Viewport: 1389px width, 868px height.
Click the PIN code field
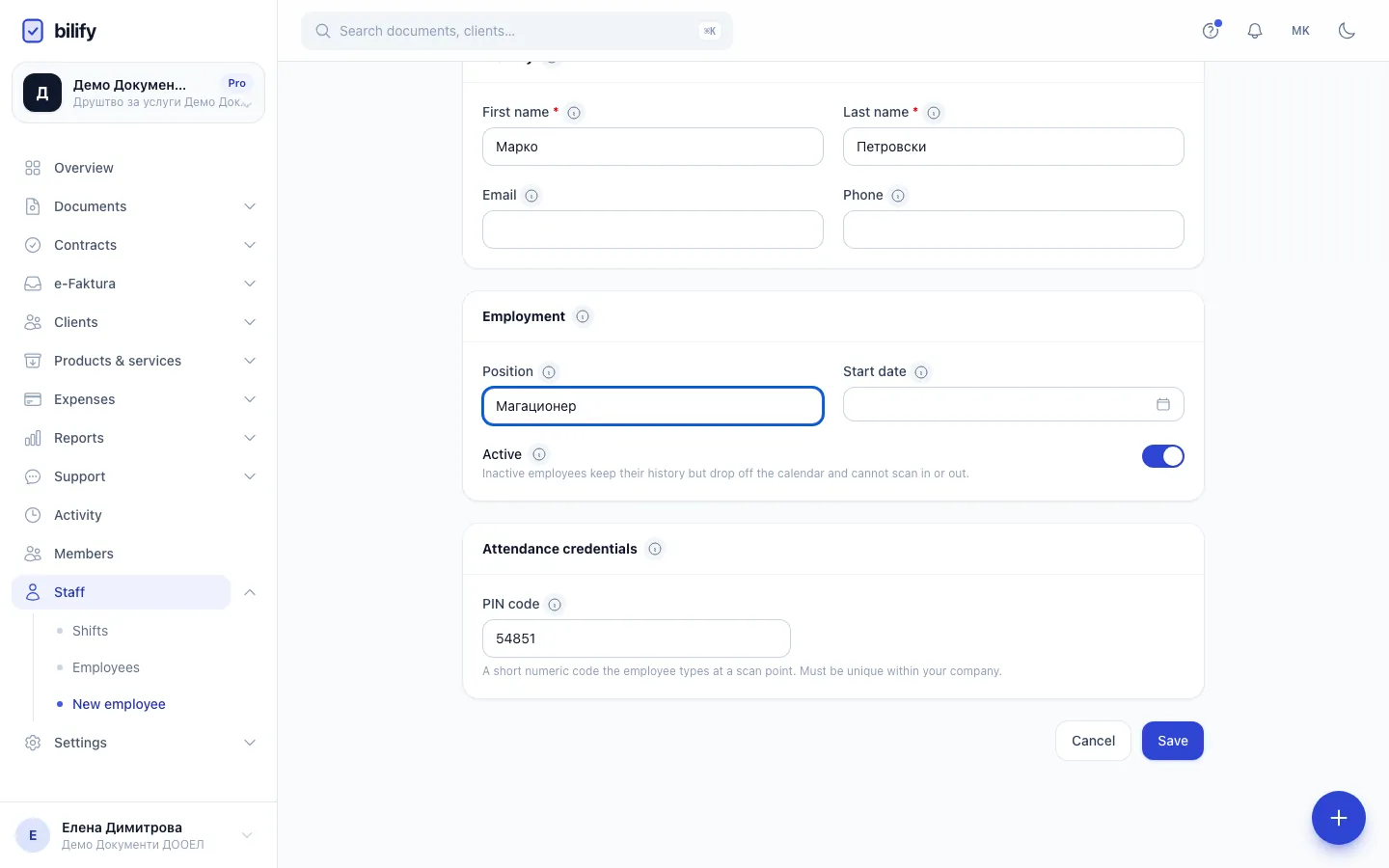coord(637,638)
